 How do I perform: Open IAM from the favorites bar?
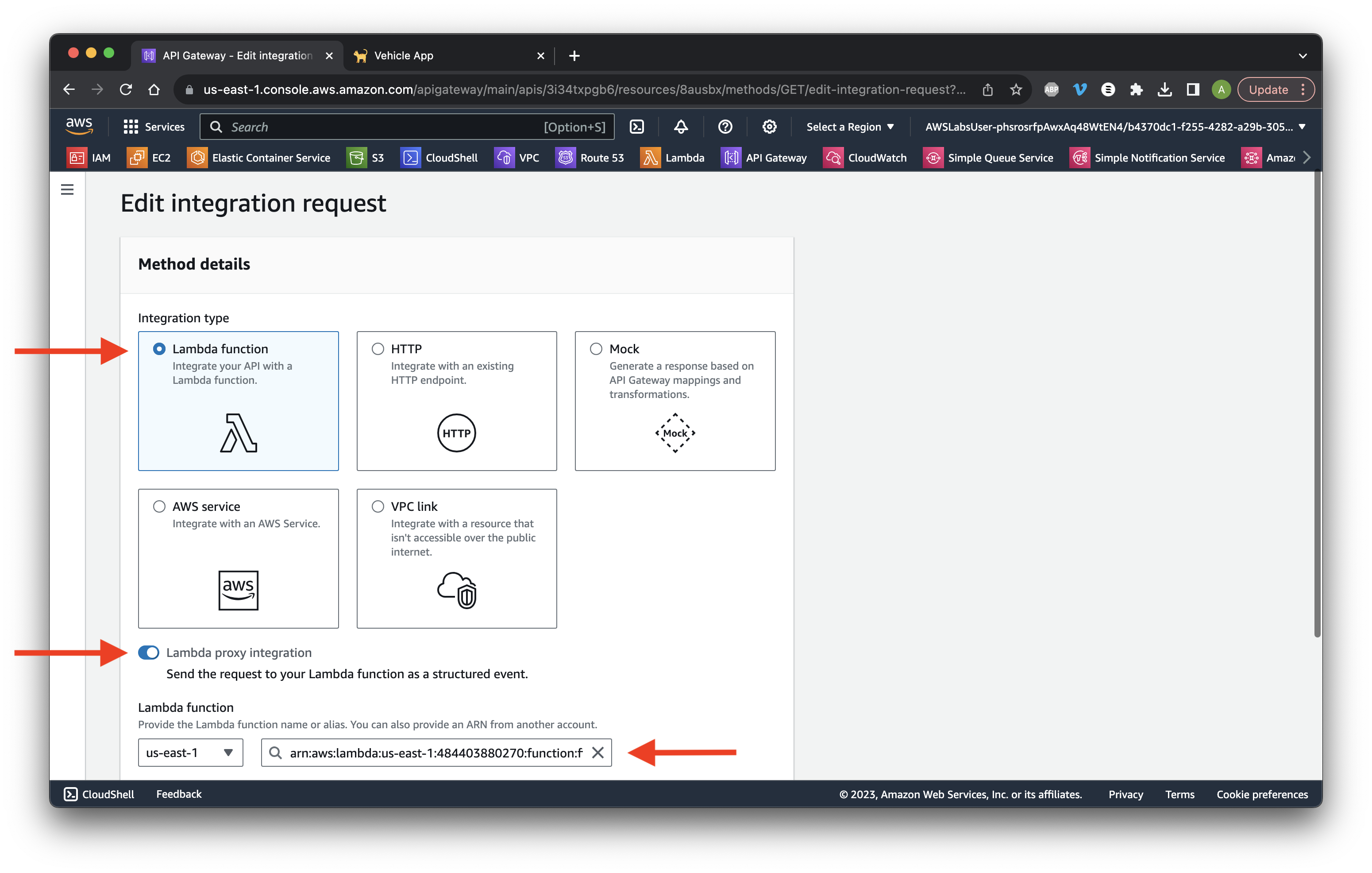[89, 158]
